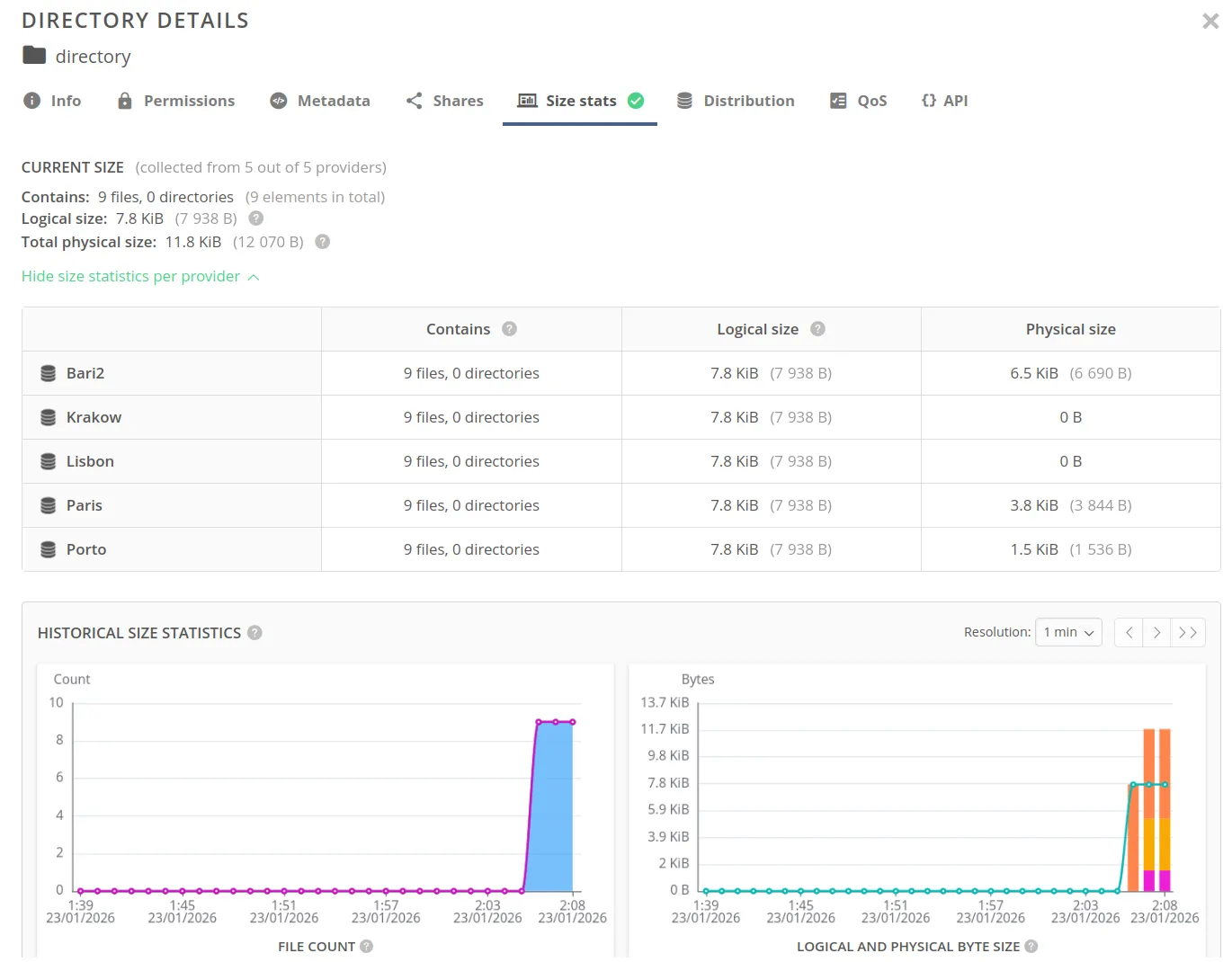Click the Krakow physical size 0 B cell
The width and height of the screenshot is (1232, 962).
pos(1071,417)
